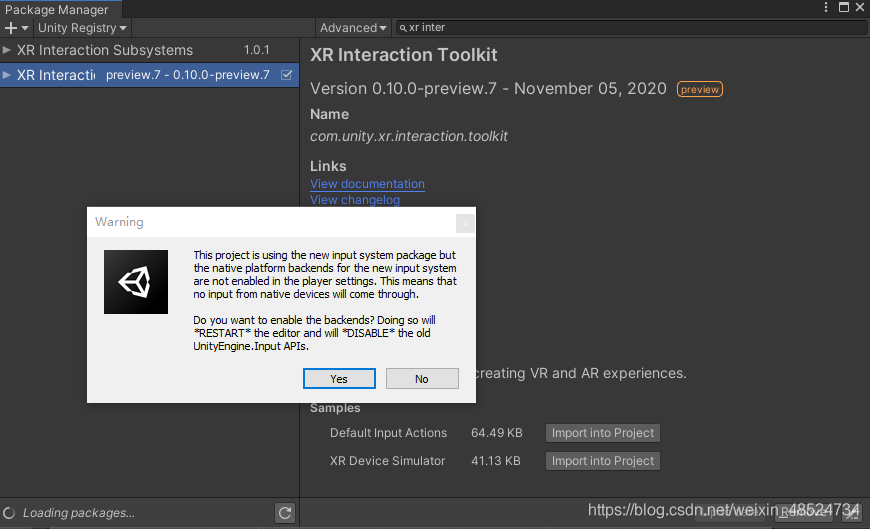This screenshot has height=529, width=870.
Task: Click the Loading packages status text
Action: coord(79,513)
